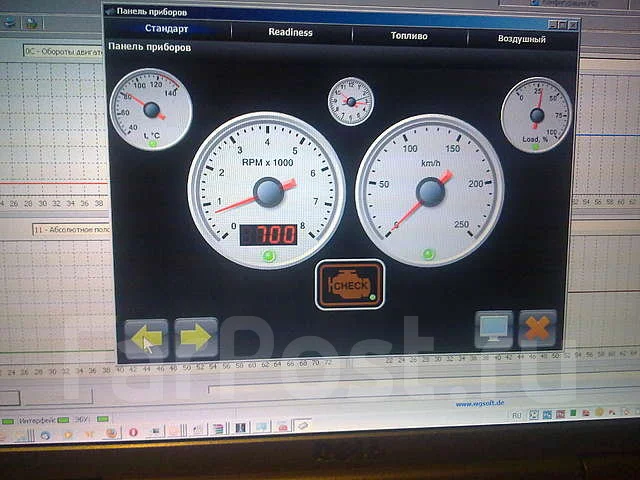Toggle the green LED under Load gauge
640x480 pixels.
535,147
